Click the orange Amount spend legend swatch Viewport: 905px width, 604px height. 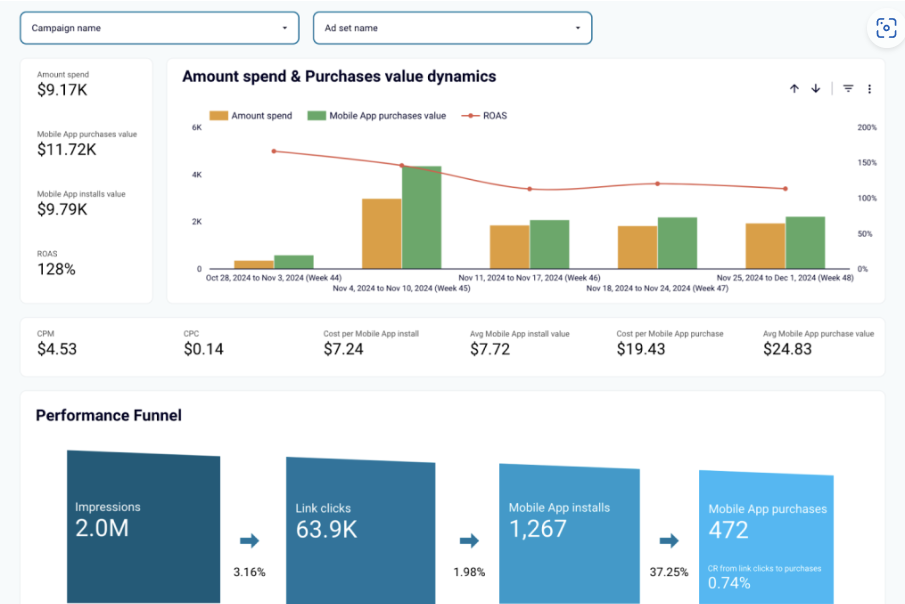click(x=219, y=115)
